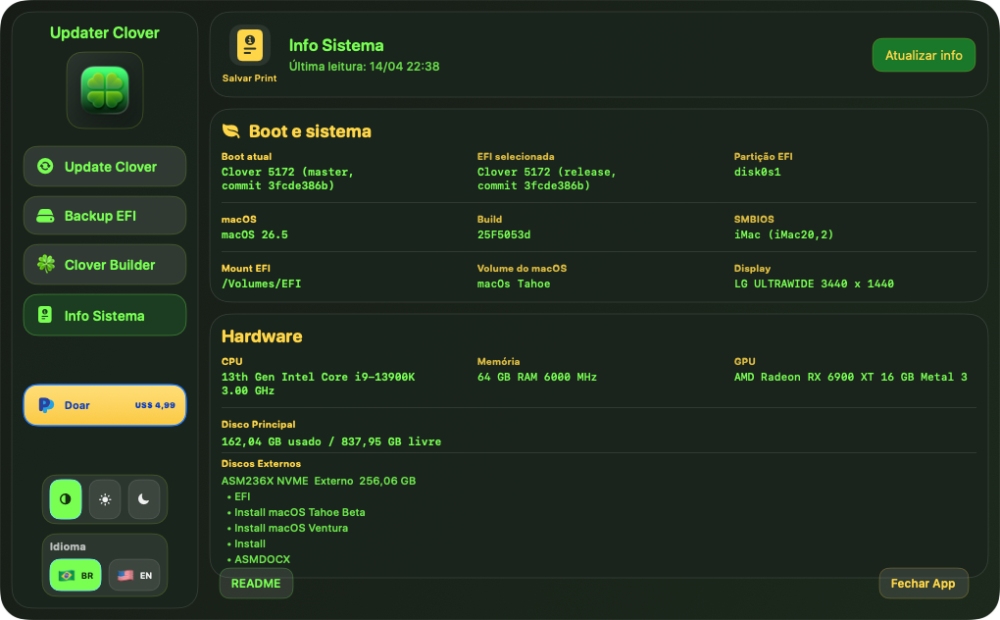Click the Hardware section heading
This screenshot has width=1000, height=620.
click(x=261, y=336)
